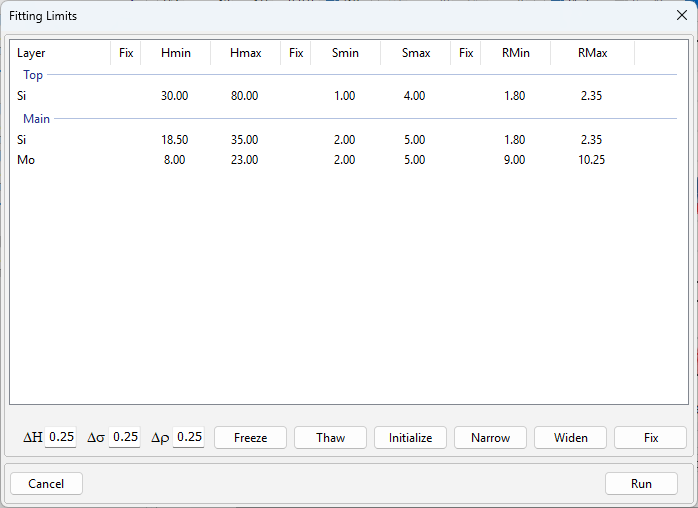Click Main Si Hmax value 35.00
This screenshot has height=508, width=698.
coord(244,140)
